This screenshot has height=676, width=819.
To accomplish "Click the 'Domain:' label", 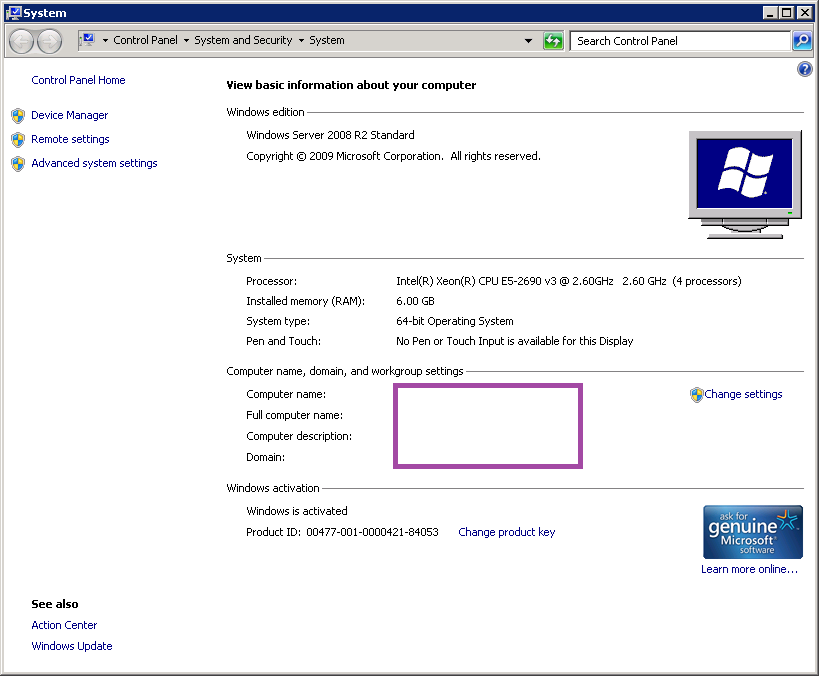I will pos(265,457).
